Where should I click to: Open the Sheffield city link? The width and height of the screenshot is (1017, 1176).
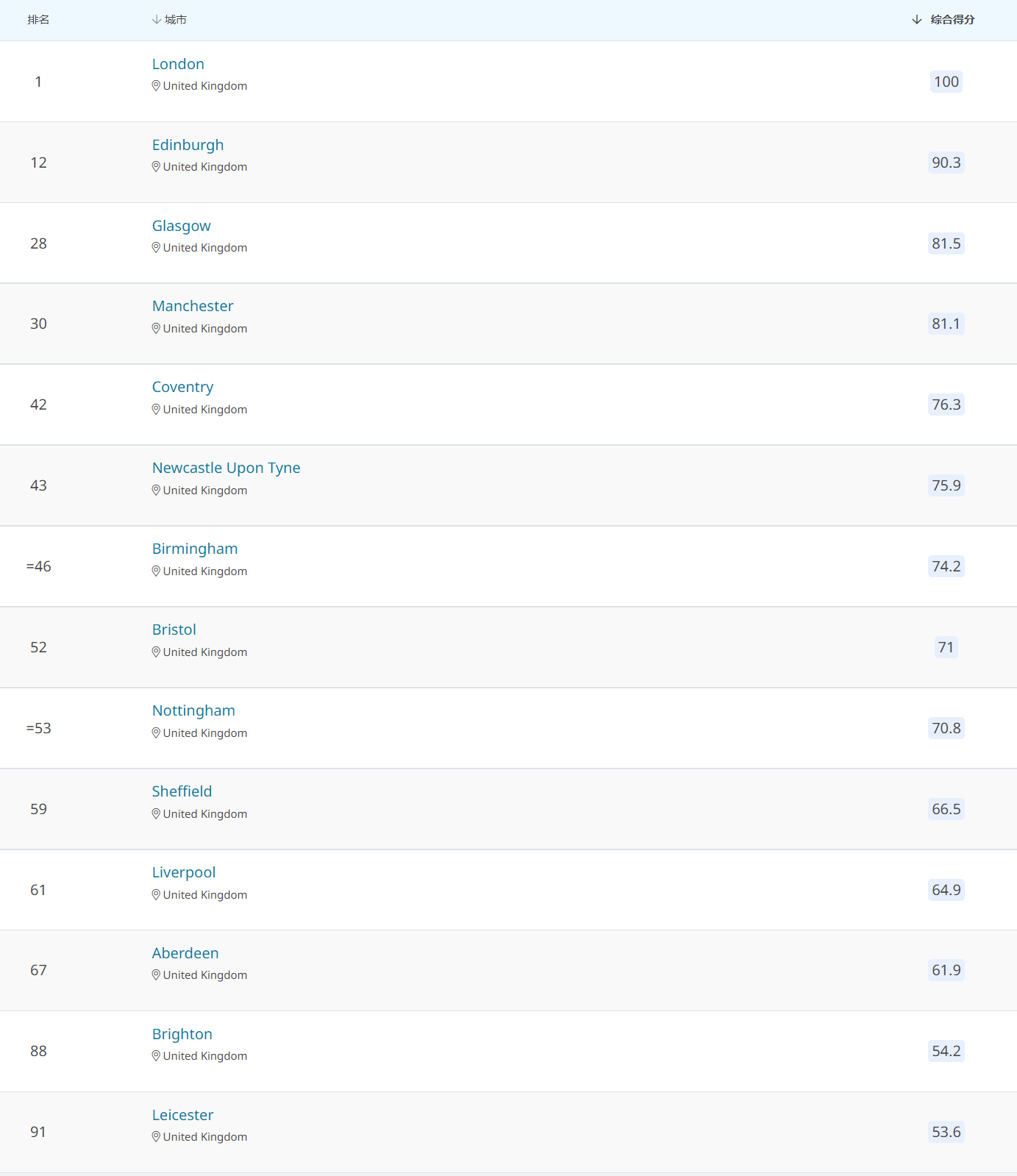click(x=182, y=791)
